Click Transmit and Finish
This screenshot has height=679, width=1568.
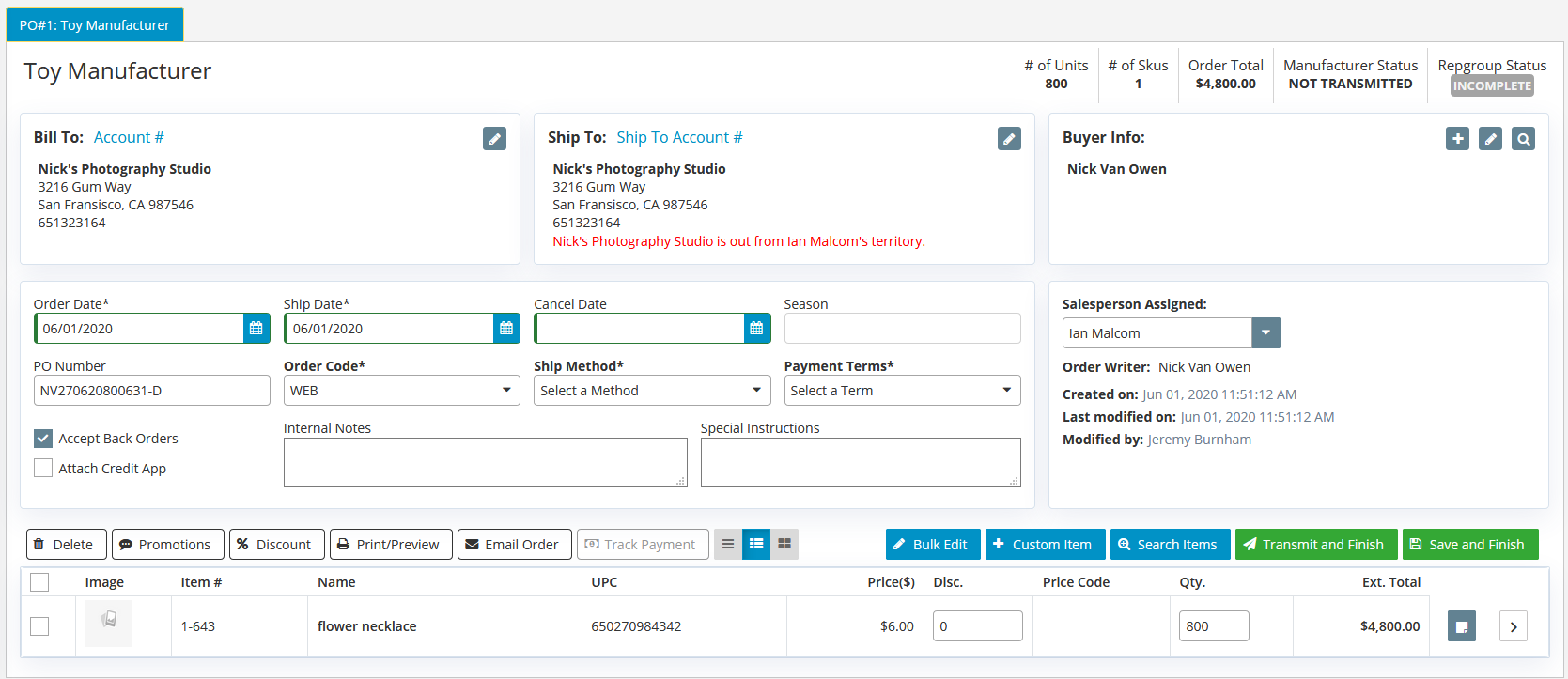click(1316, 545)
